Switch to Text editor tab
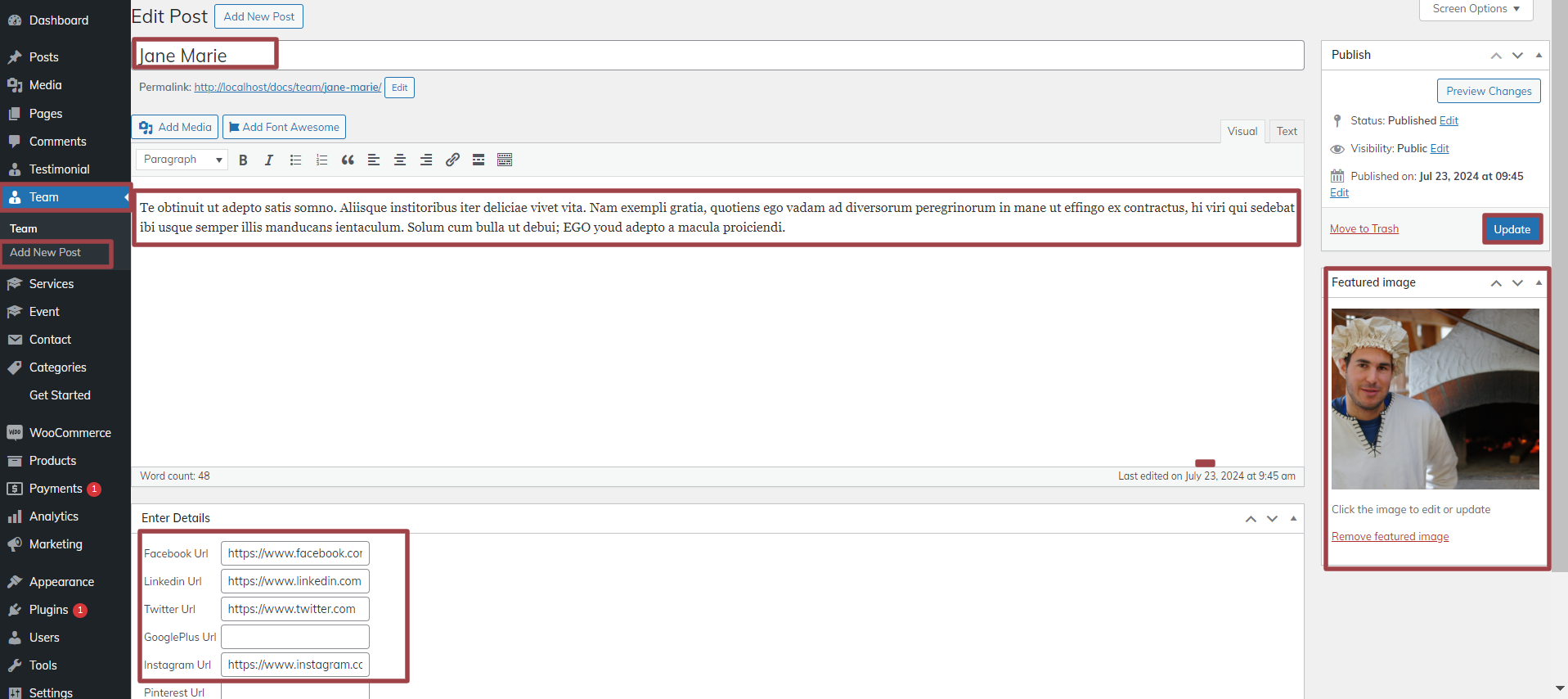The image size is (1568, 699). pyautogui.click(x=1287, y=131)
